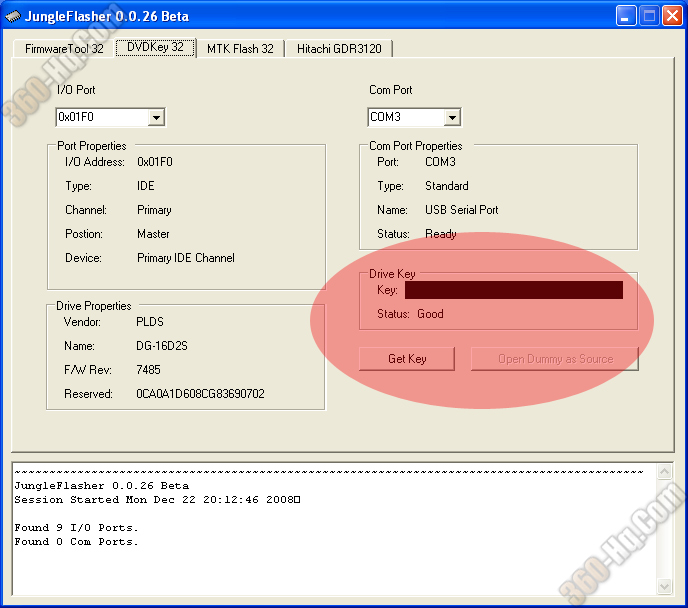Click the drive name 'DG-16D2S'
The height and width of the screenshot is (608, 688).
(x=161, y=346)
